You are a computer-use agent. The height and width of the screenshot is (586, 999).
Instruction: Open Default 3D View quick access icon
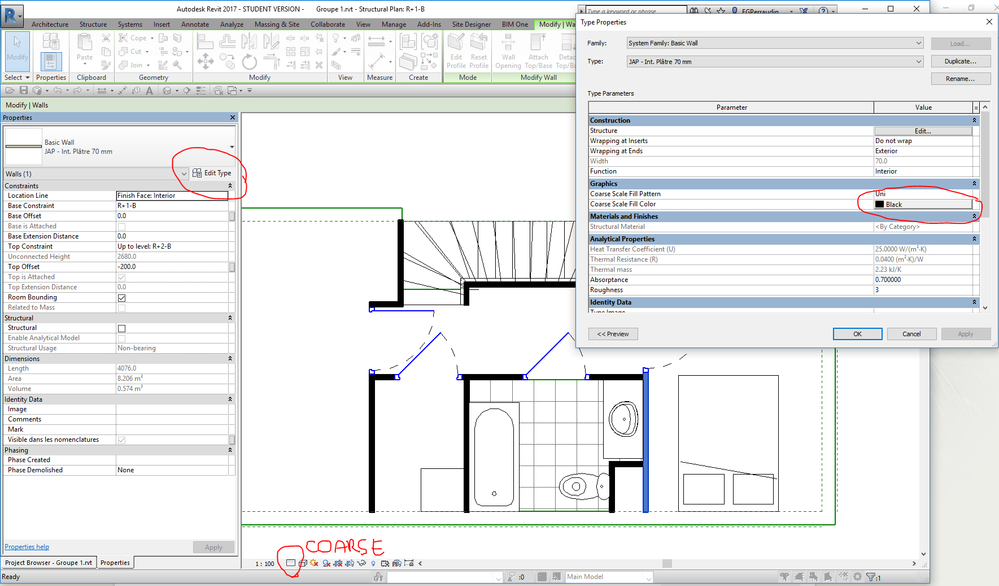tap(168, 90)
